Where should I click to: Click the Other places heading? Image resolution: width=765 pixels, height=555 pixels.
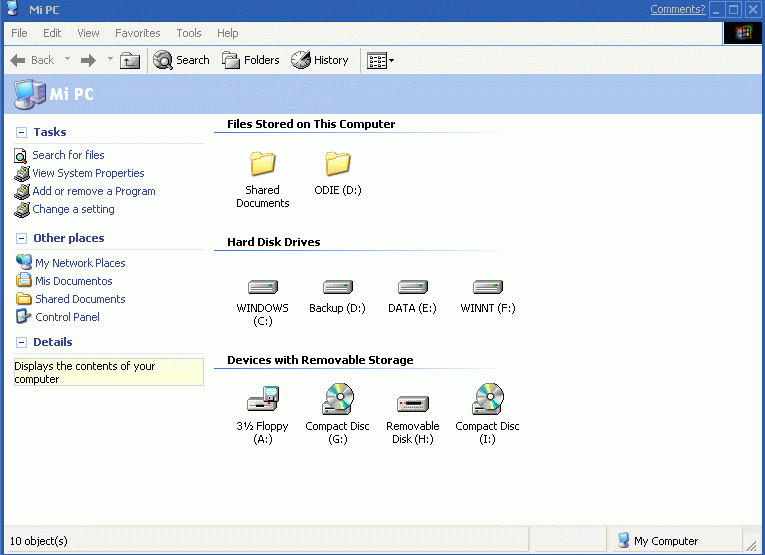tap(69, 238)
